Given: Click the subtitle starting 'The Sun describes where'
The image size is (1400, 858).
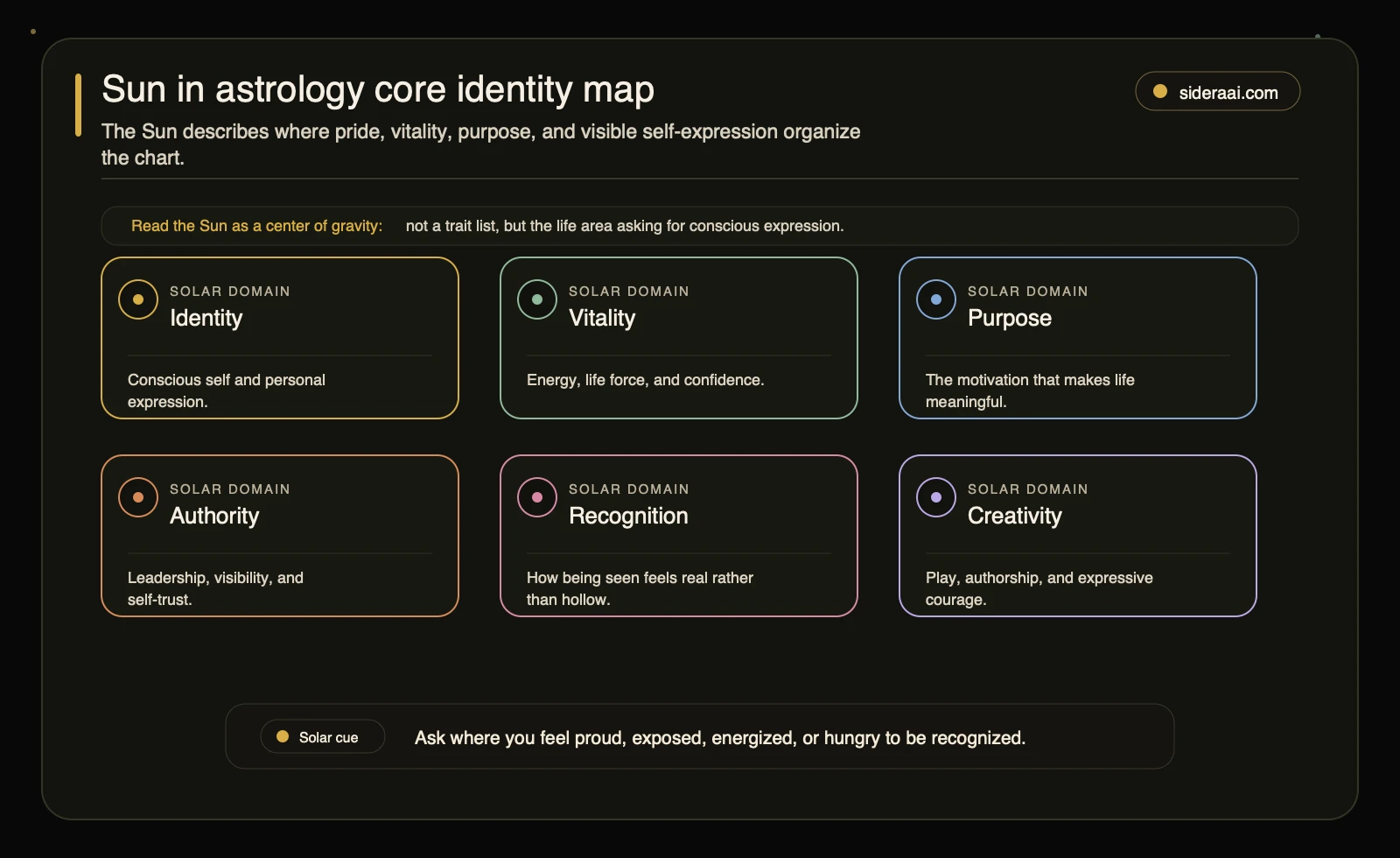Looking at the screenshot, I should point(480,144).
